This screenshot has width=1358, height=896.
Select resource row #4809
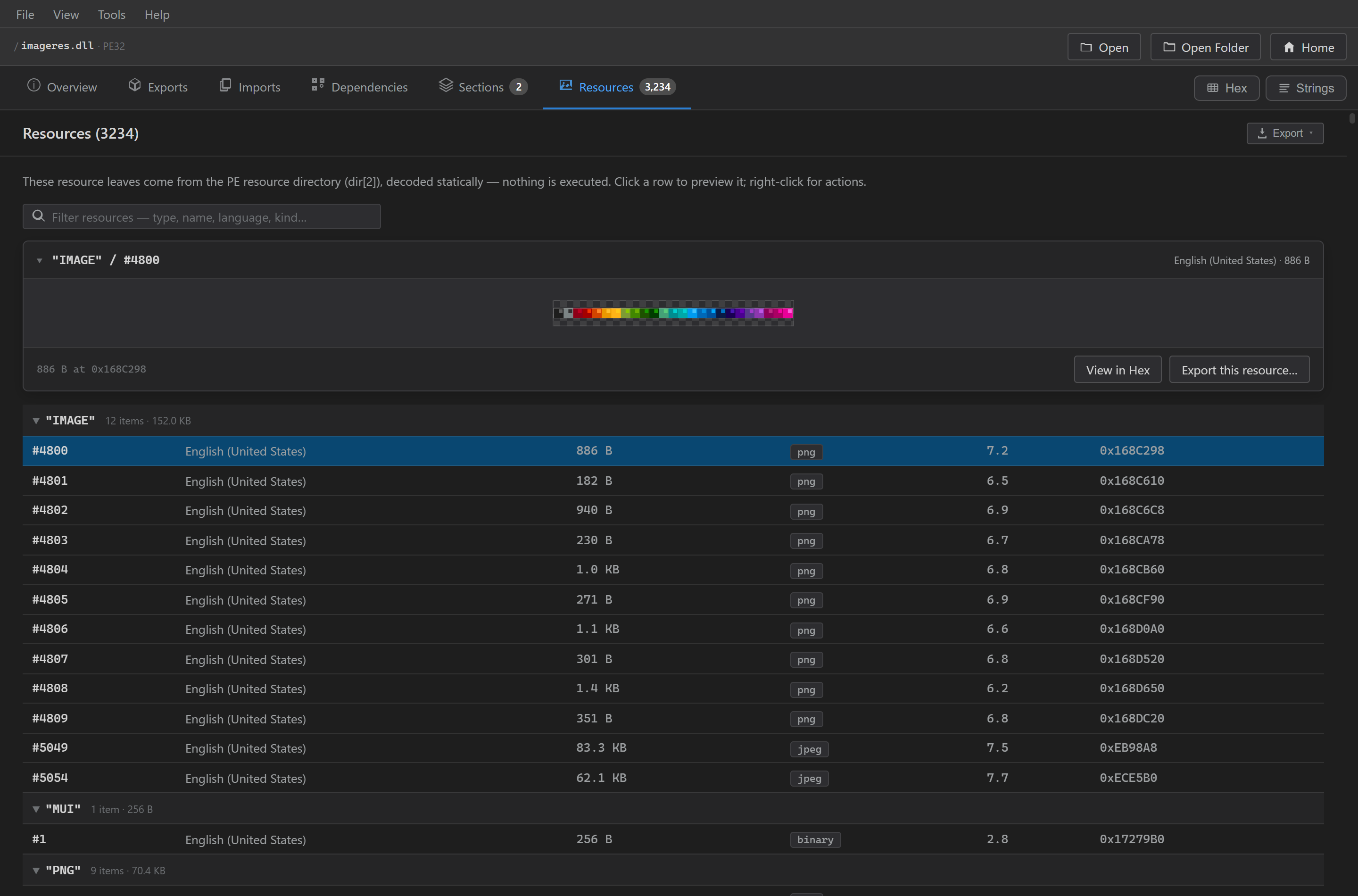673,719
